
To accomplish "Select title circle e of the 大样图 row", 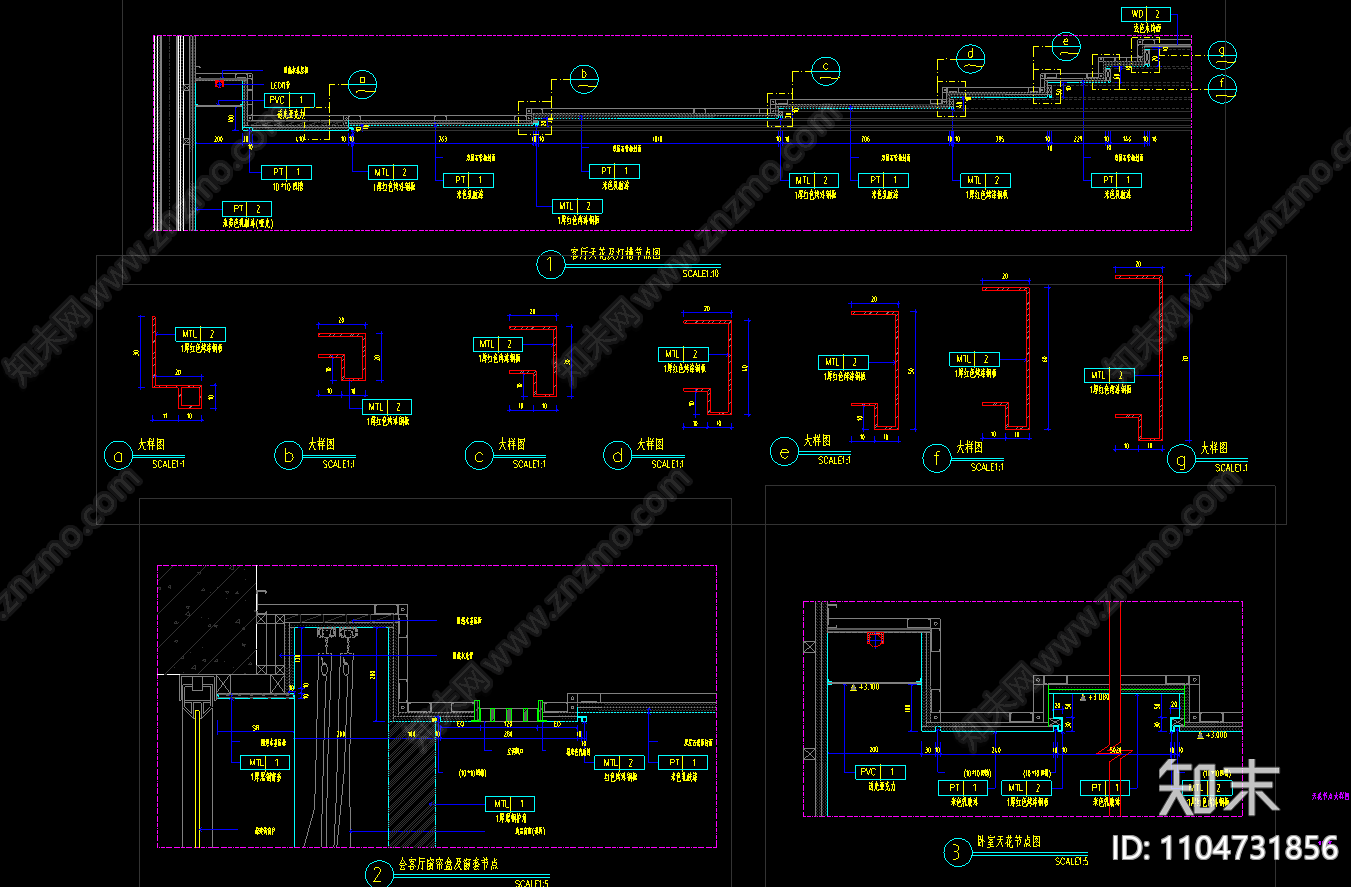I will [784, 453].
